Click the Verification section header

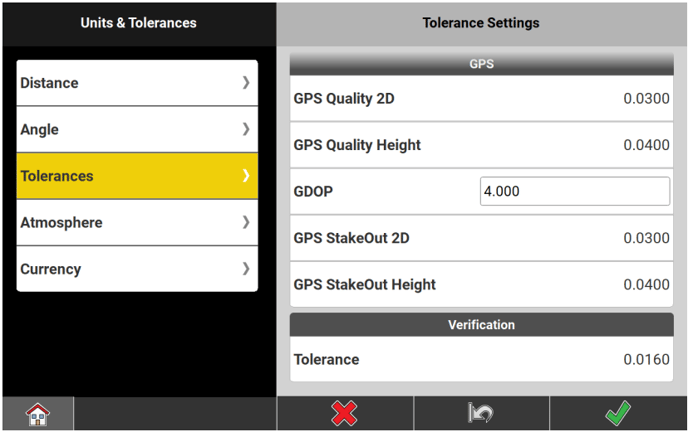(x=481, y=325)
